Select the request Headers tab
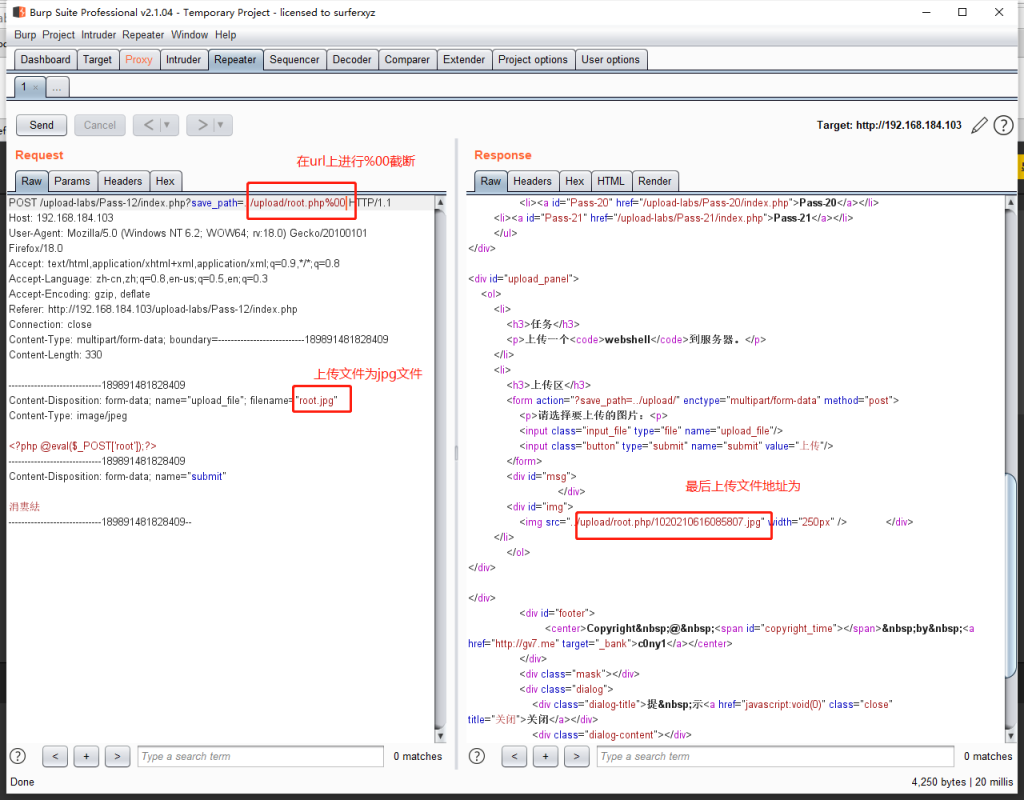The image size is (1024, 800). tap(123, 181)
